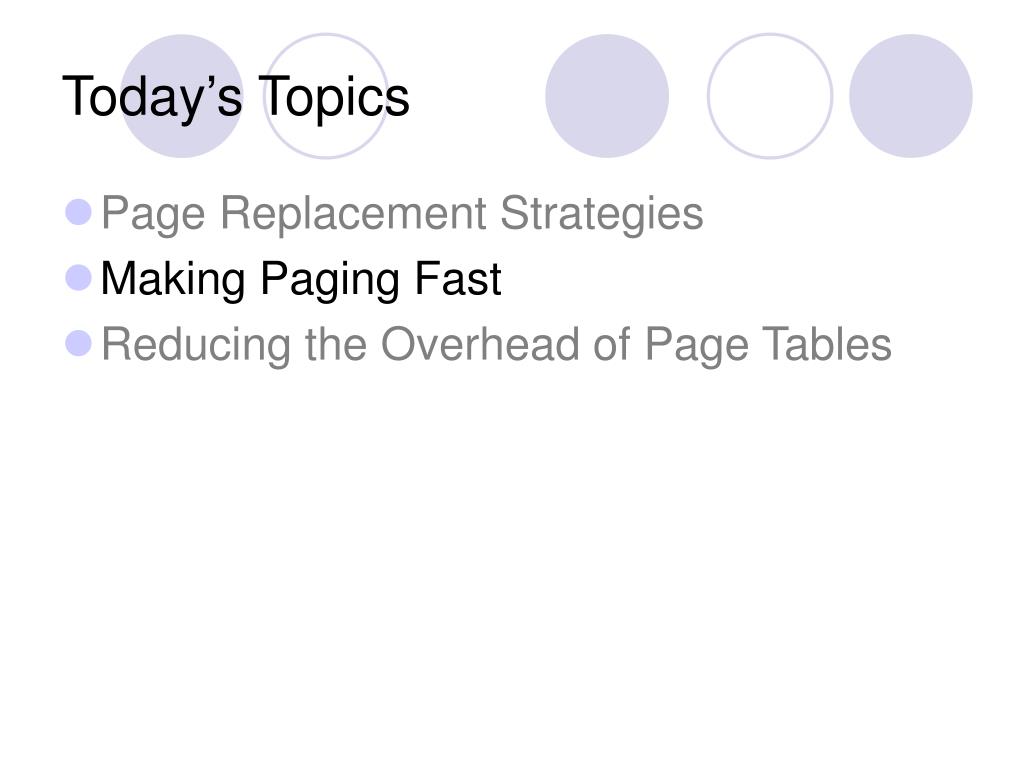The width and height of the screenshot is (1024, 768).
Task: Select the Page Replacement Strategies line
Action: (402, 214)
